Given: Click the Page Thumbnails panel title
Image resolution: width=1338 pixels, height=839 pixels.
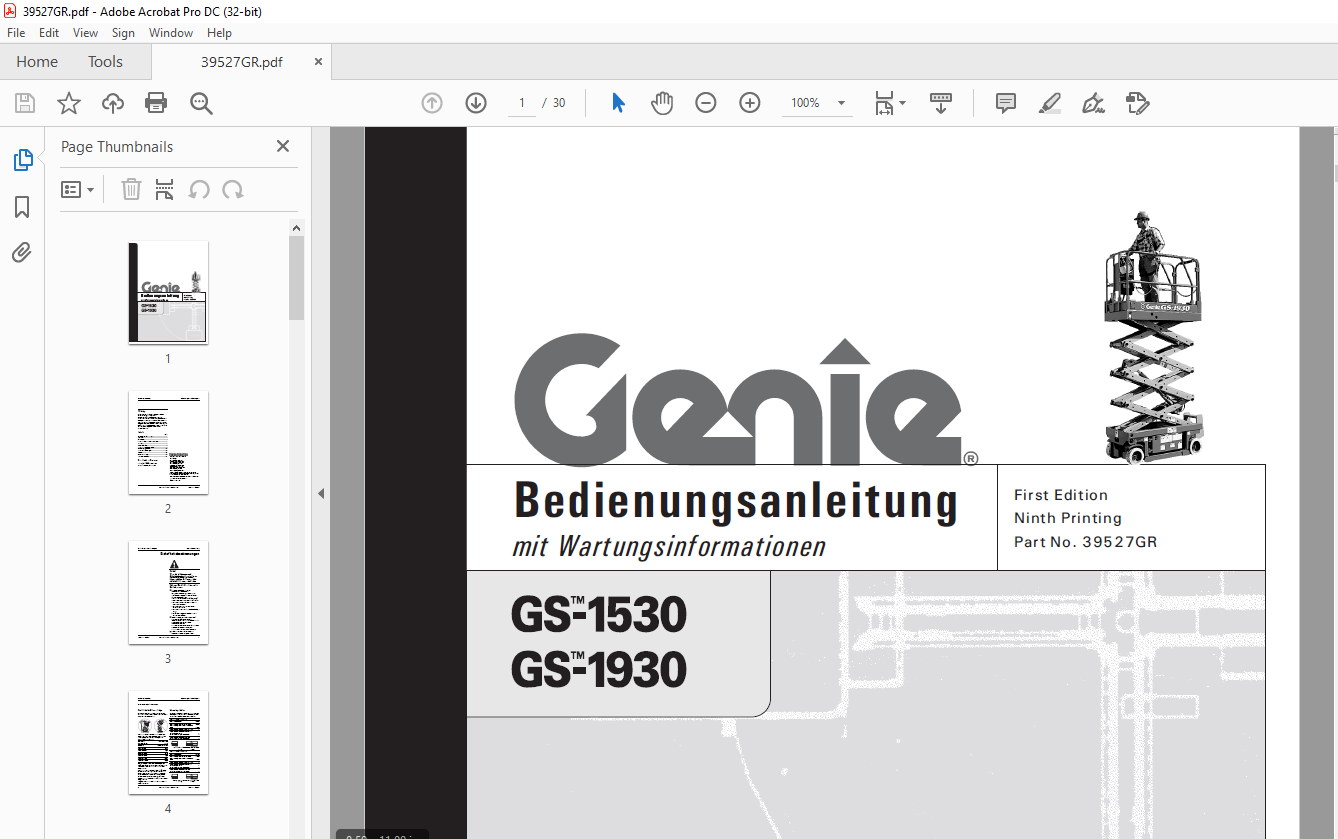Looking at the screenshot, I should [117, 146].
